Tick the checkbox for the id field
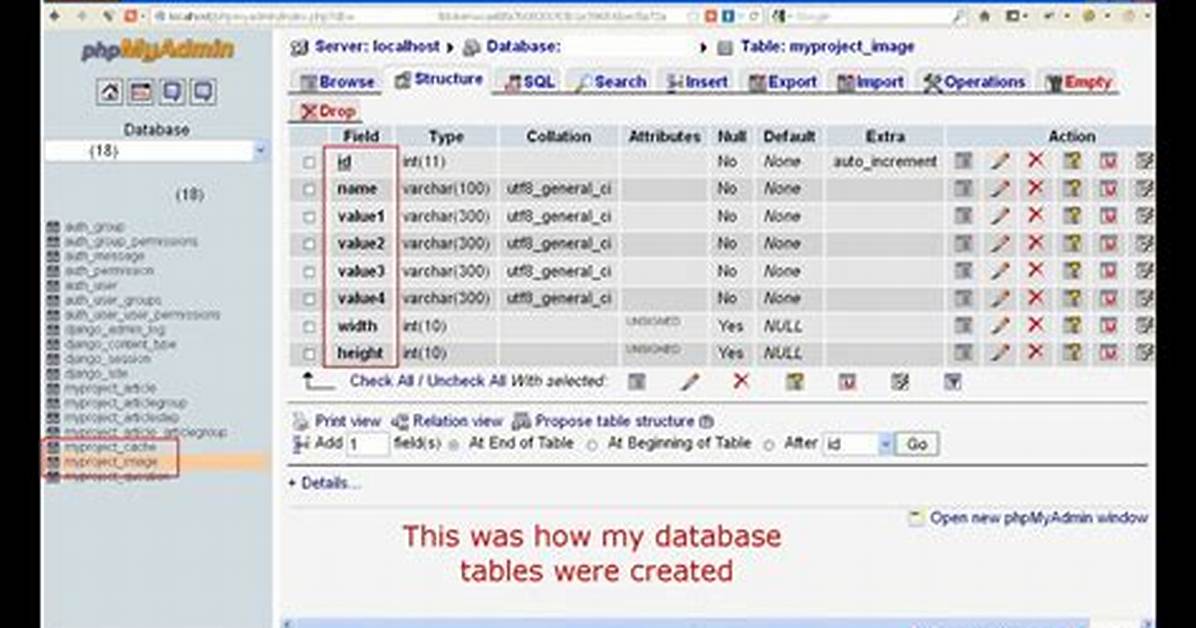This screenshot has height=628, width=1196. click(x=309, y=162)
